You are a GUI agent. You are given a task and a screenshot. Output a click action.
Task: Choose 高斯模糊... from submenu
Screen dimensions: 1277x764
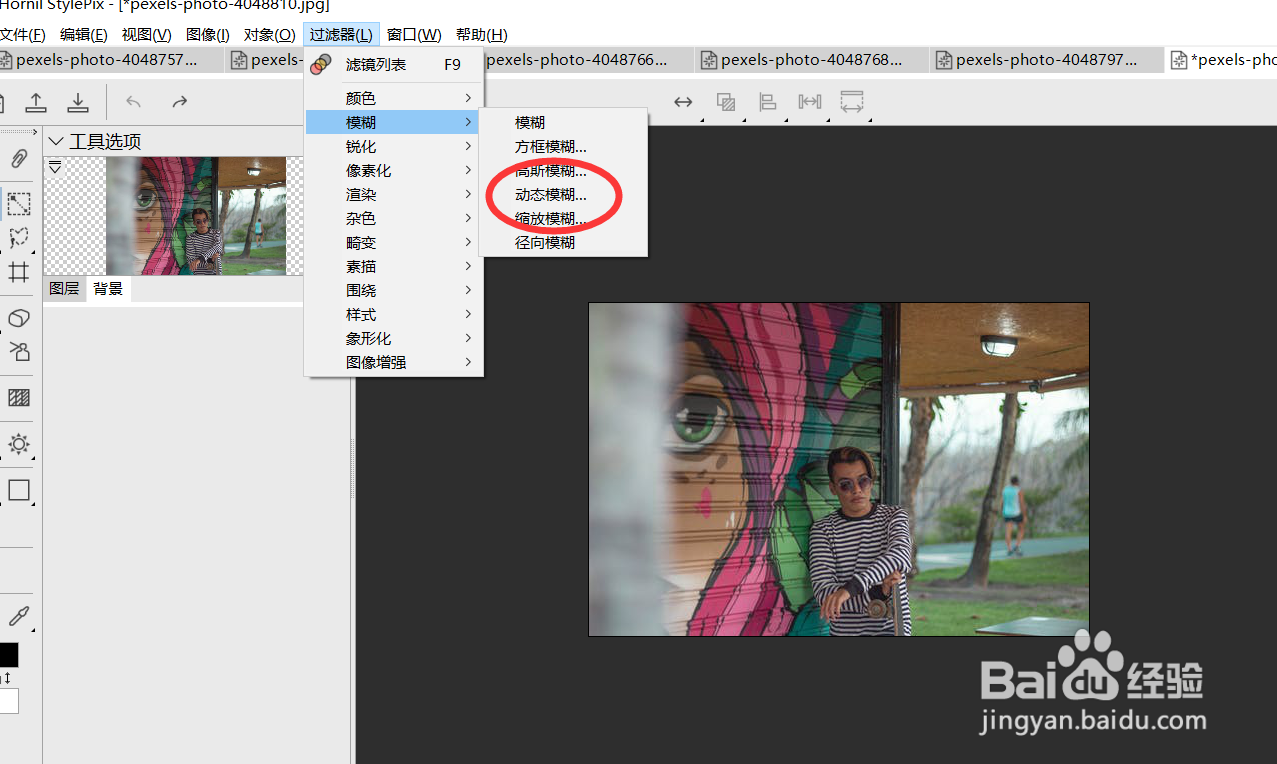(564, 170)
